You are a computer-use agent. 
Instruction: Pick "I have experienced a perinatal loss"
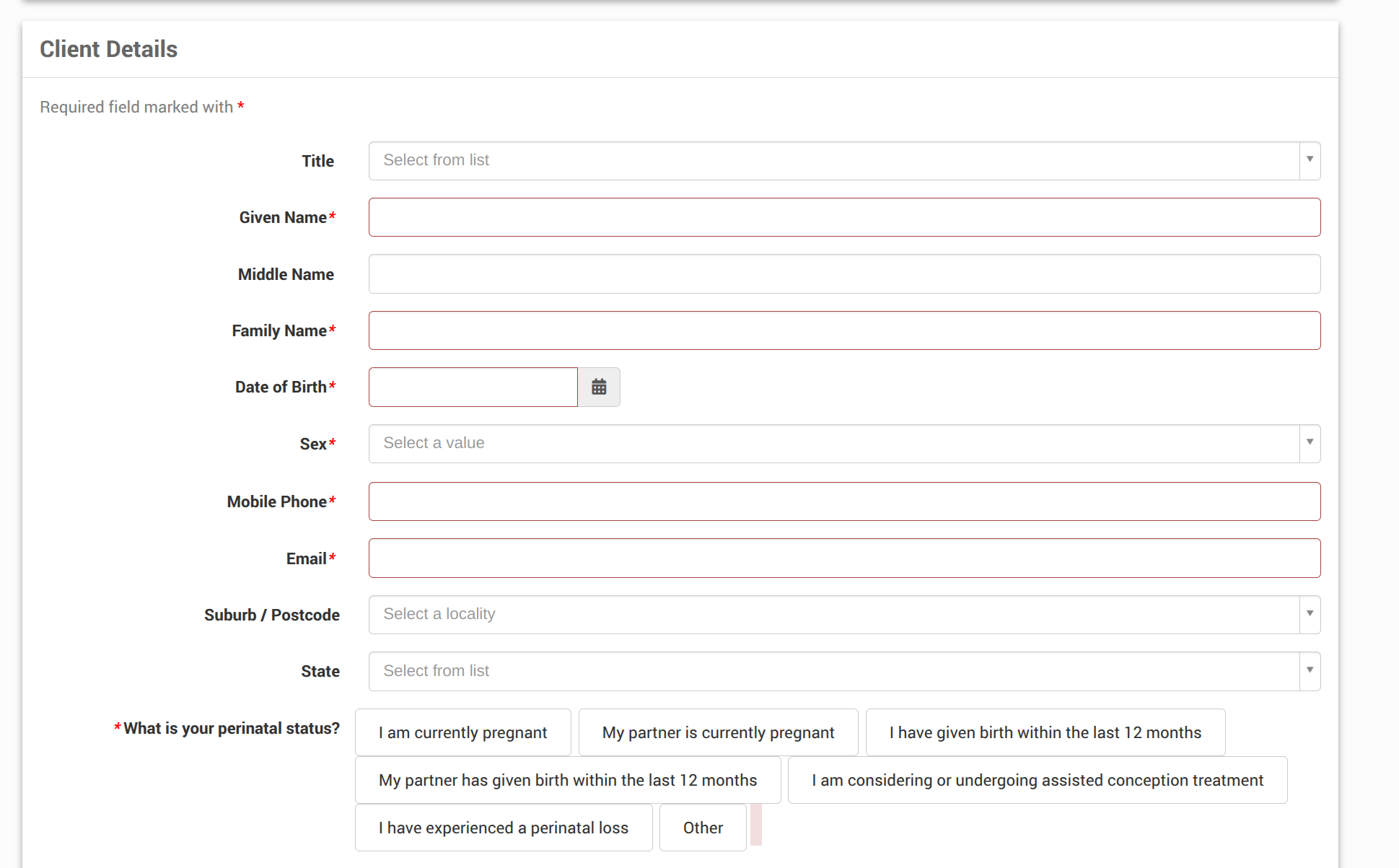(x=503, y=828)
